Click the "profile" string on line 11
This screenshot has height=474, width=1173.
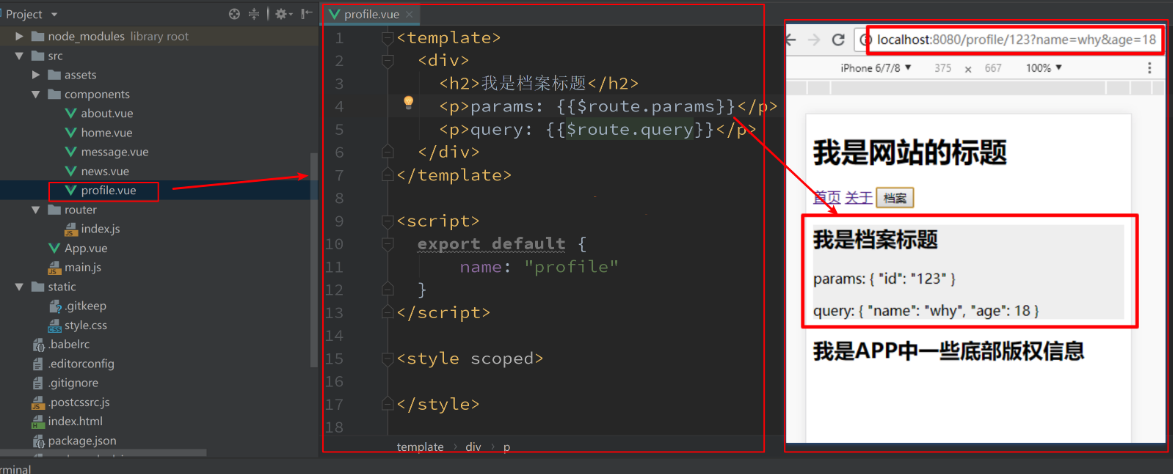pyautogui.click(x=572, y=267)
